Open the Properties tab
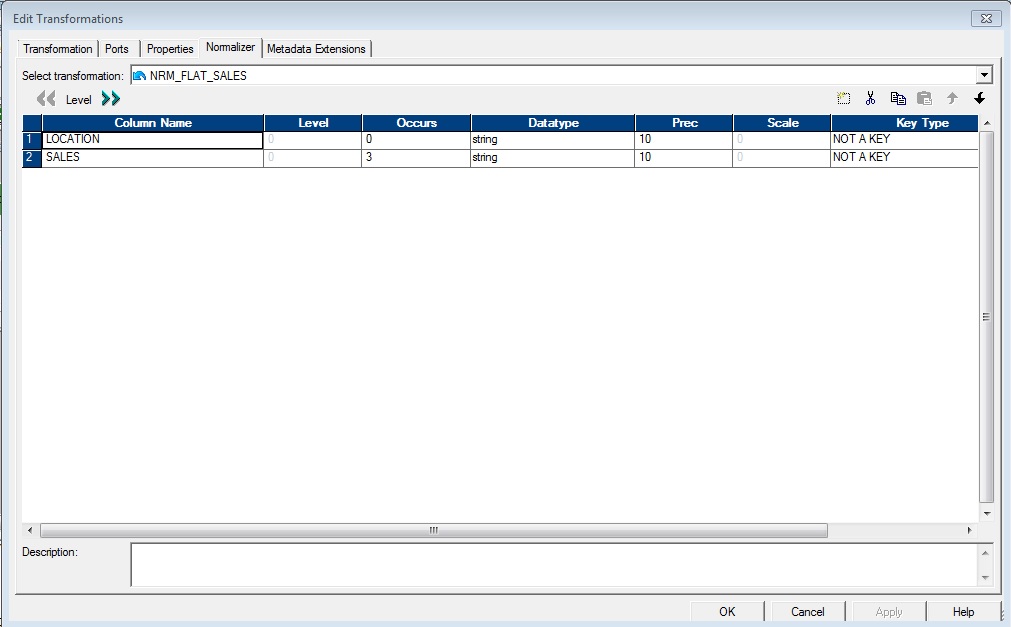The width and height of the screenshot is (1011, 627). (x=170, y=48)
